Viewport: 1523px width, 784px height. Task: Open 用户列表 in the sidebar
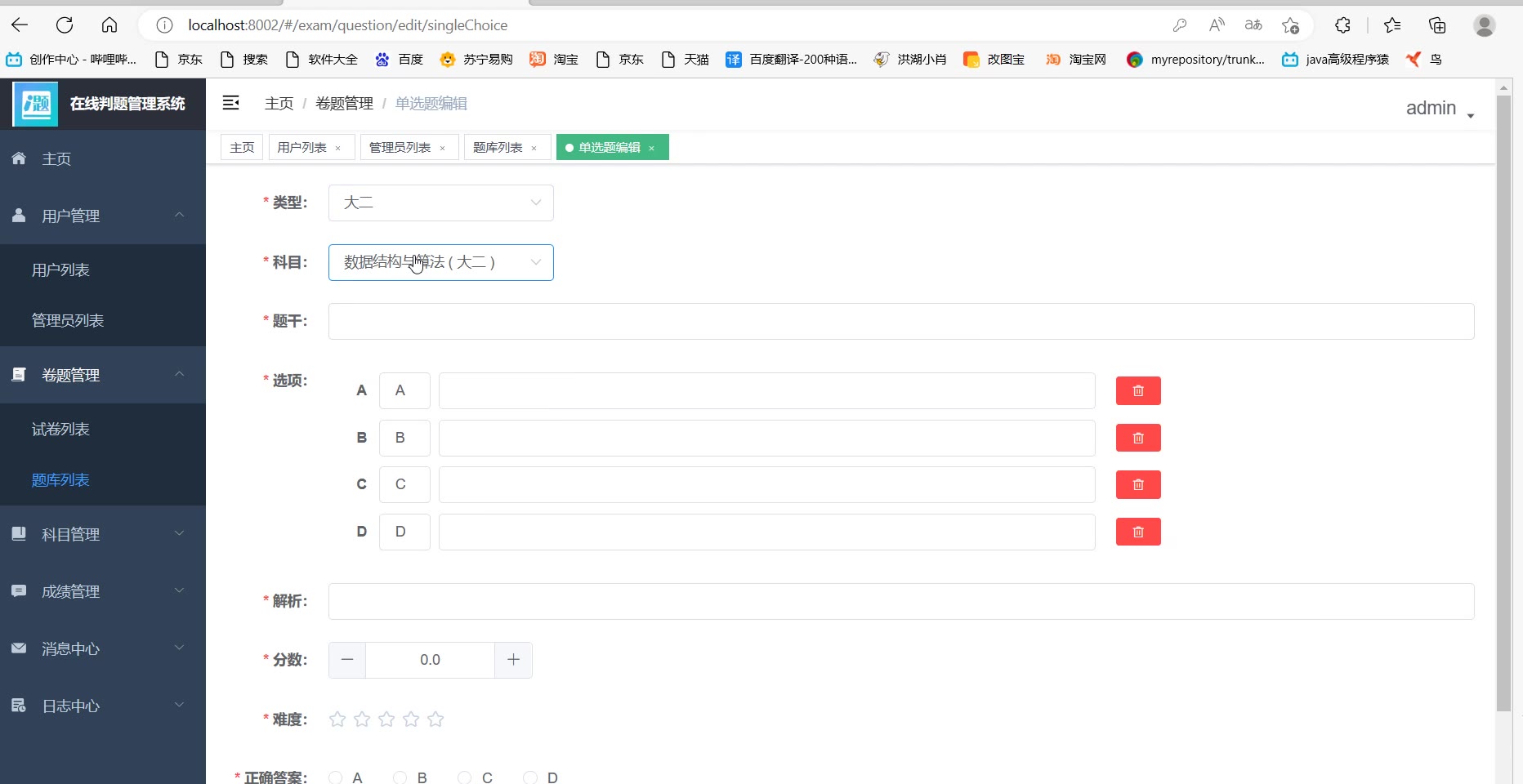pos(103,269)
